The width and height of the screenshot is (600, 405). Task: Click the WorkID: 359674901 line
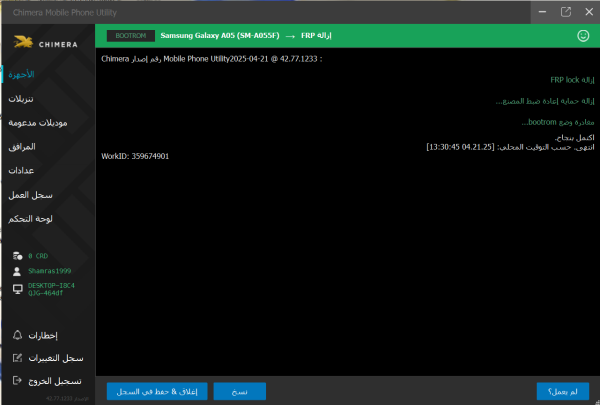click(135, 156)
